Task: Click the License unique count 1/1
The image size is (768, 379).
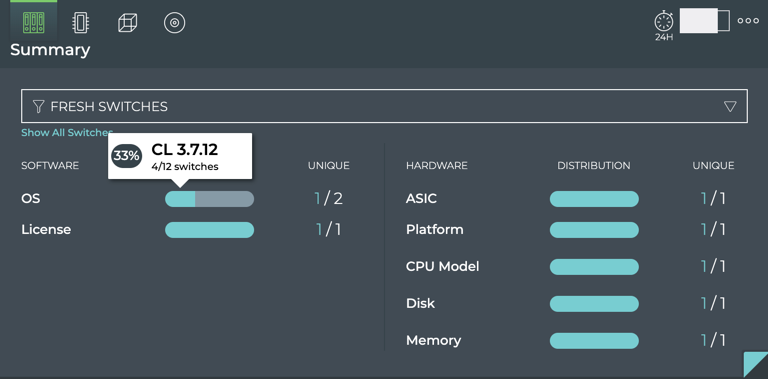Action: [329, 230]
